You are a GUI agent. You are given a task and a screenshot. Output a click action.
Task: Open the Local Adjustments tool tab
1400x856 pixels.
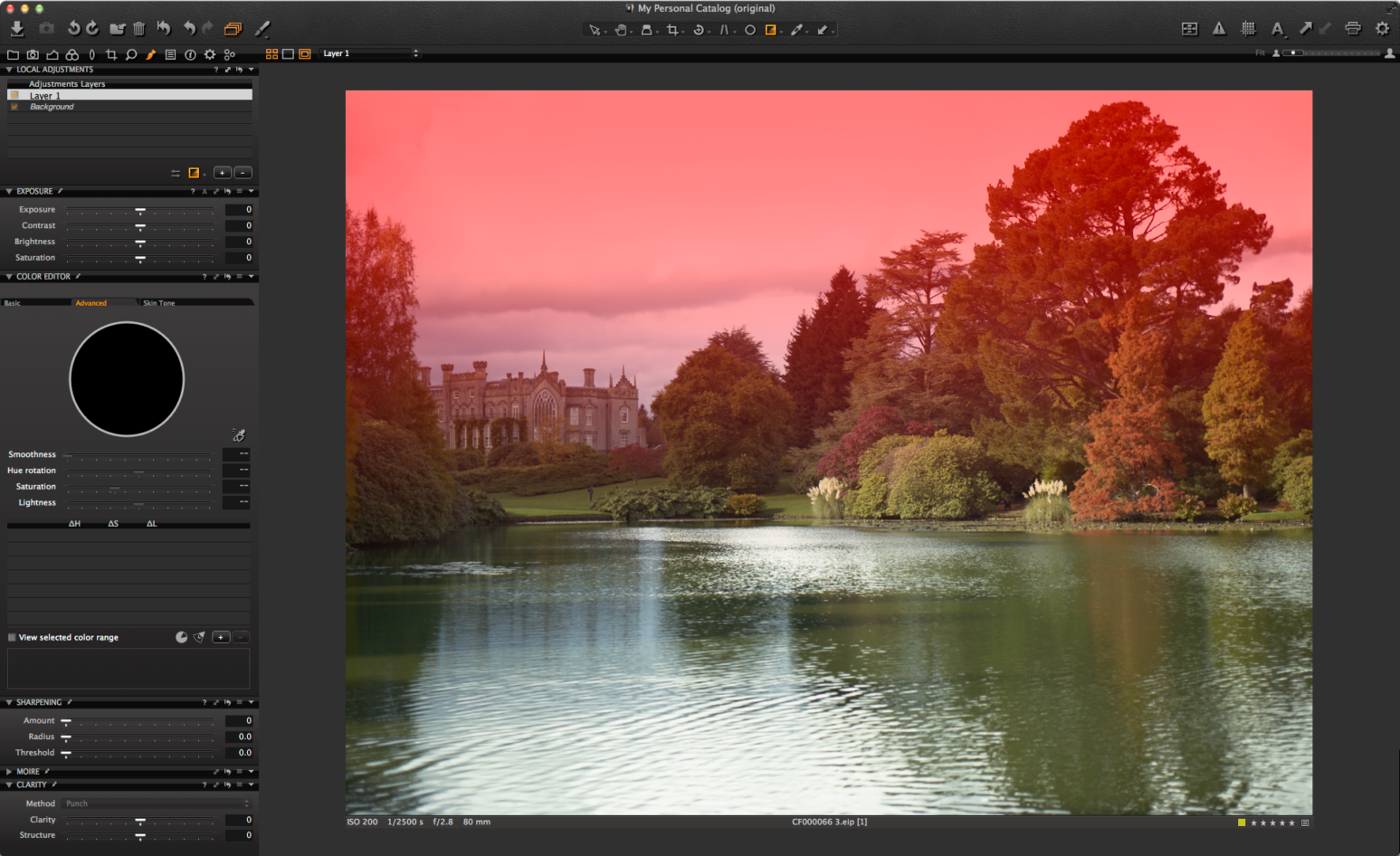coord(153,54)
